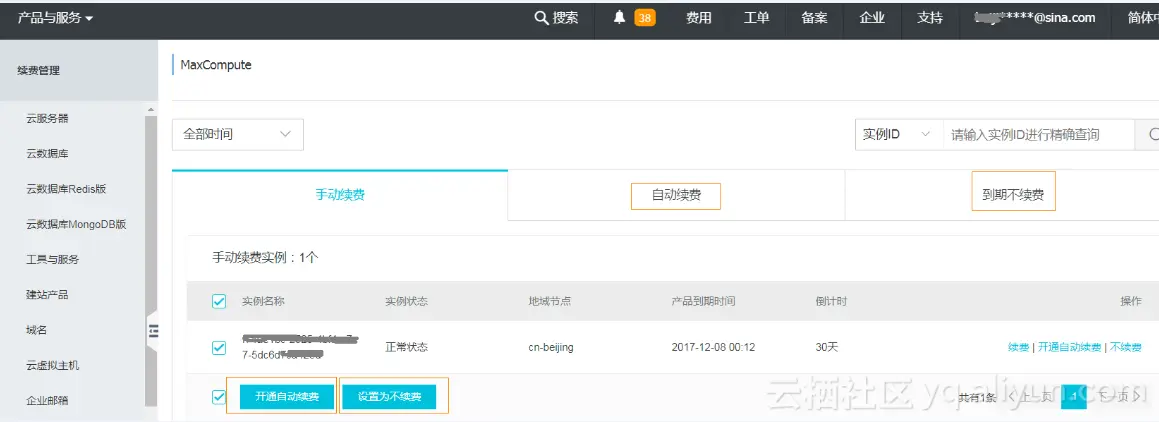
Task: Switch to the 自动续费 tab
Action: click(676, 196)
